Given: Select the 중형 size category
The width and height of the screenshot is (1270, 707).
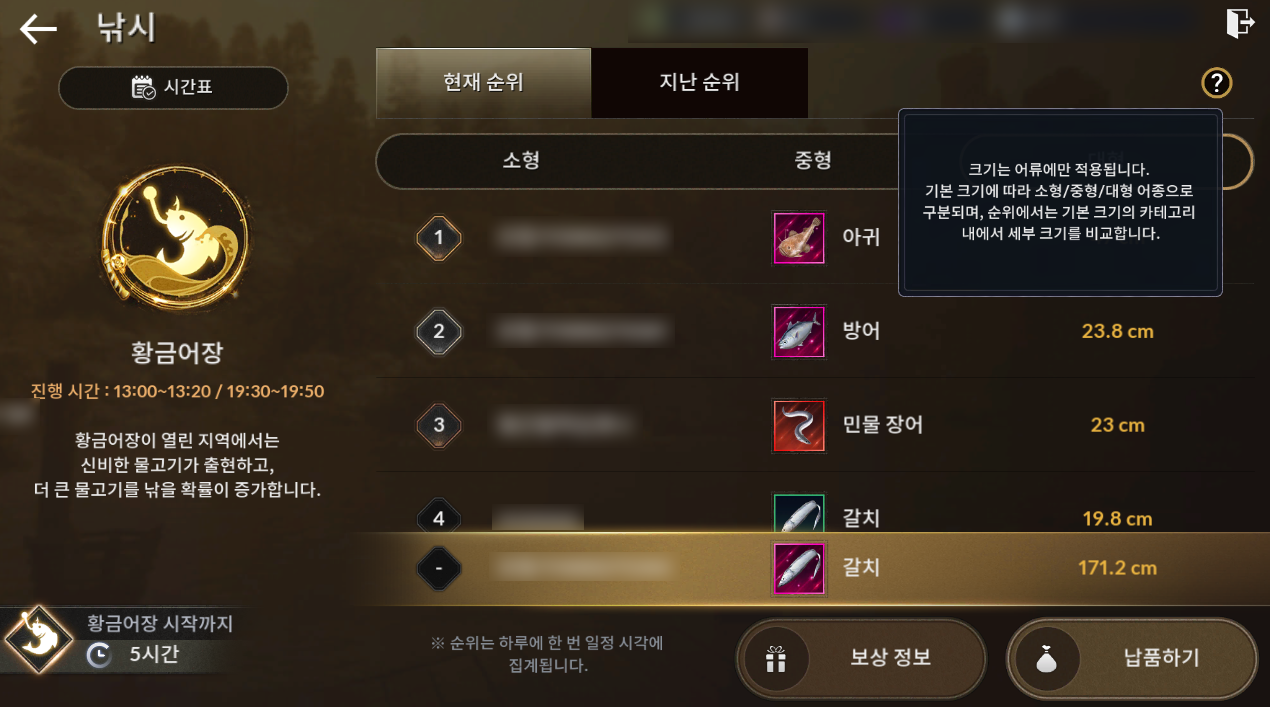Looking at the screenshot, I should (812, 161).
